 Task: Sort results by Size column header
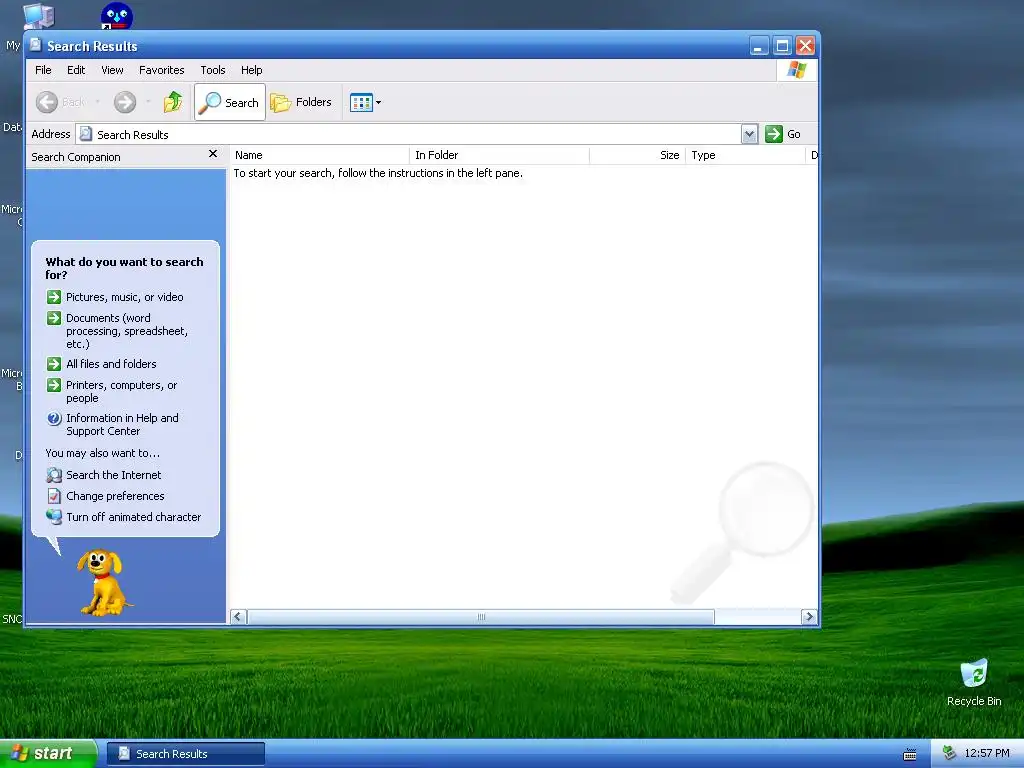tap(637, 155)
